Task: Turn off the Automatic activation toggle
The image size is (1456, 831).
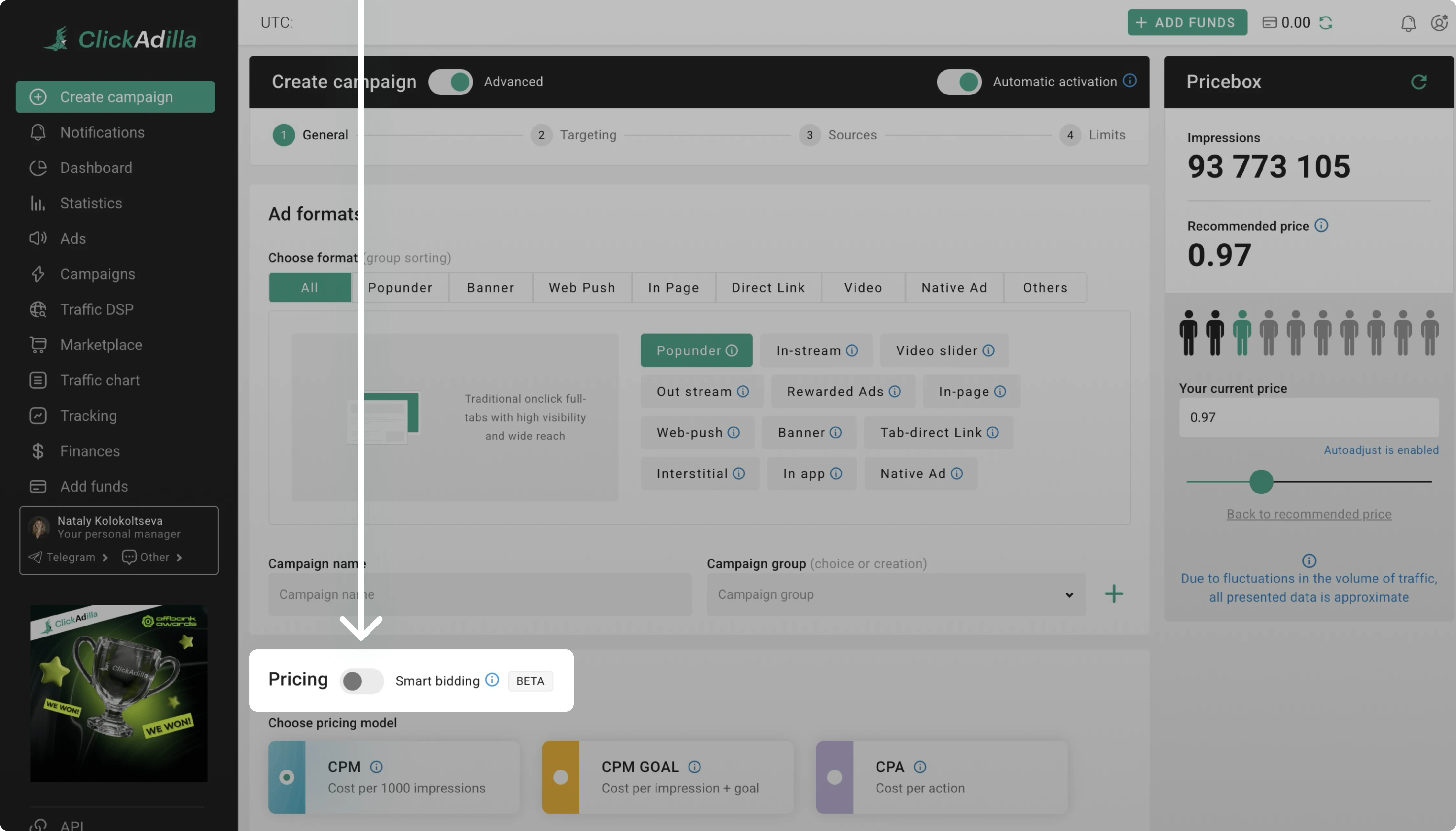Action: 959,82
